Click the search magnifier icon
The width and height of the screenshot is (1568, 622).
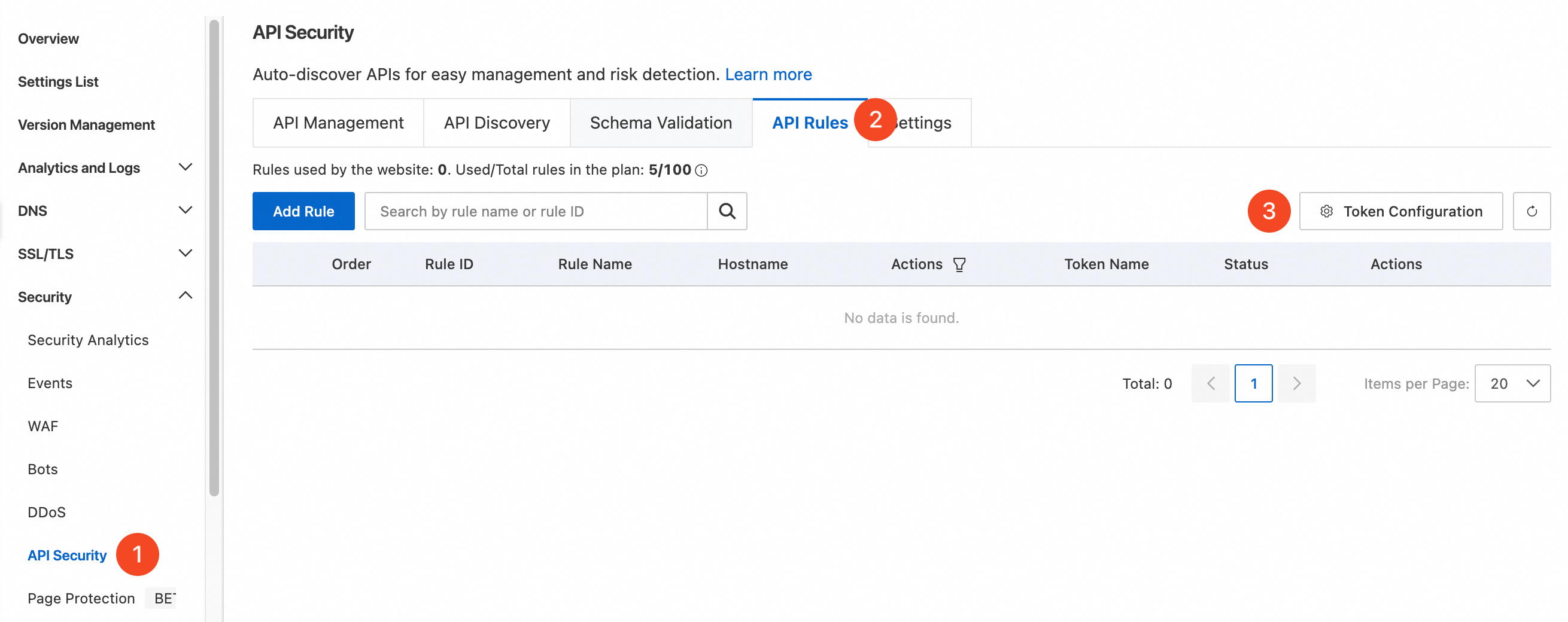pyautogui.click(x=727, y=211)
